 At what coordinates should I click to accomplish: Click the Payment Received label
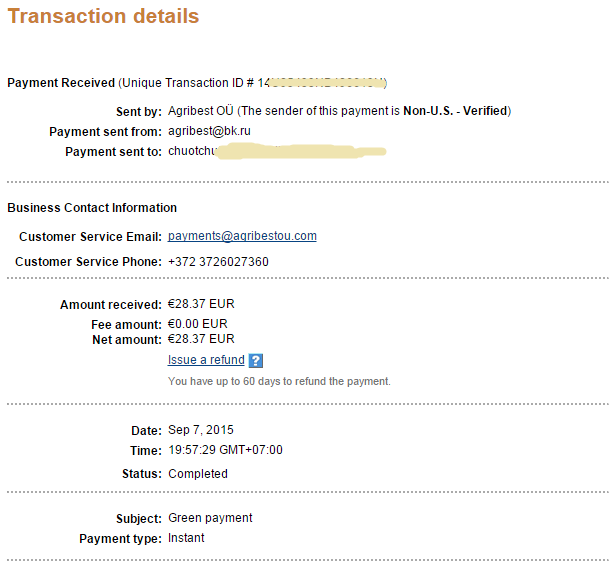coord(61,82)
